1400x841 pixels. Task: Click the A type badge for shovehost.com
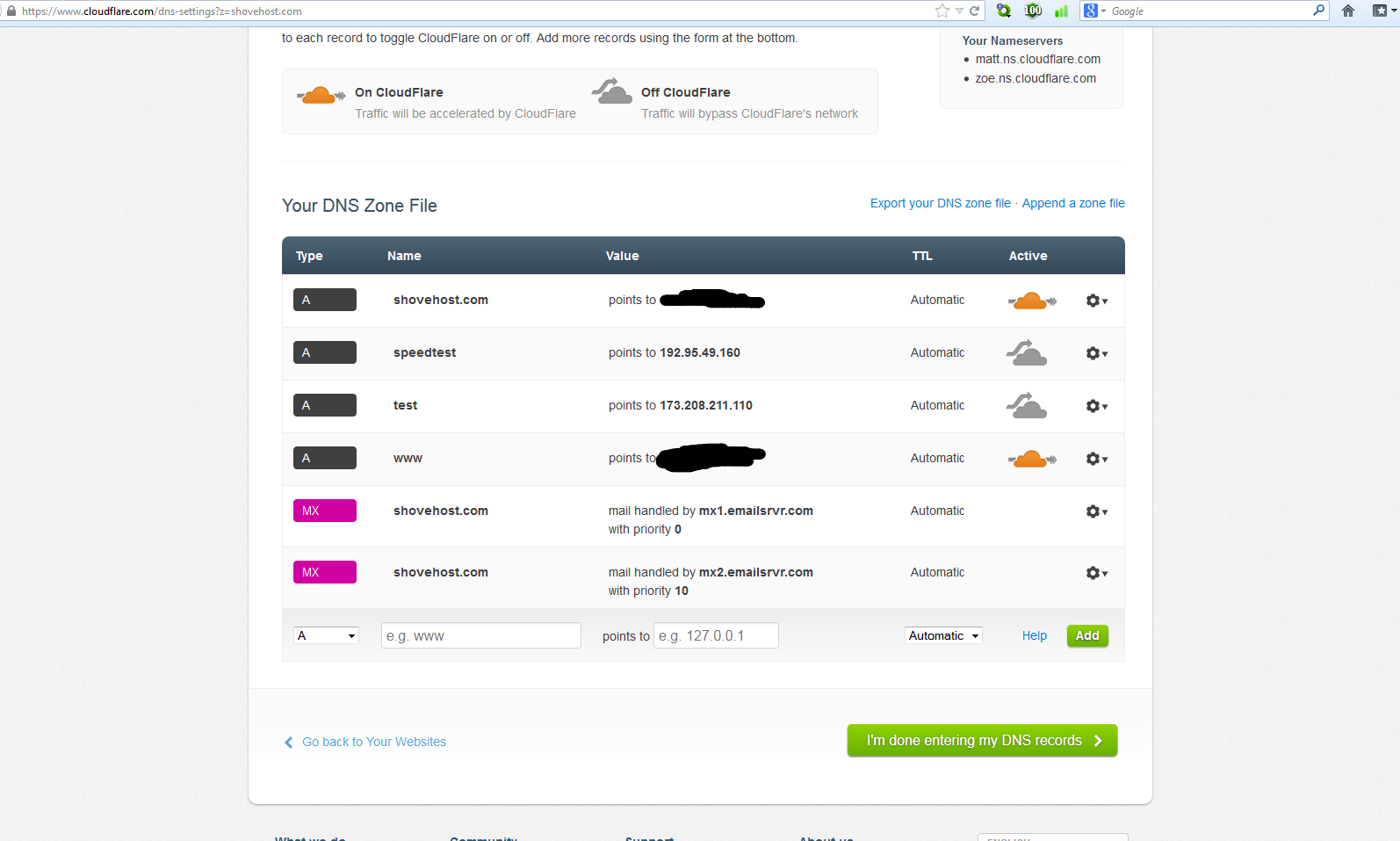325,300
